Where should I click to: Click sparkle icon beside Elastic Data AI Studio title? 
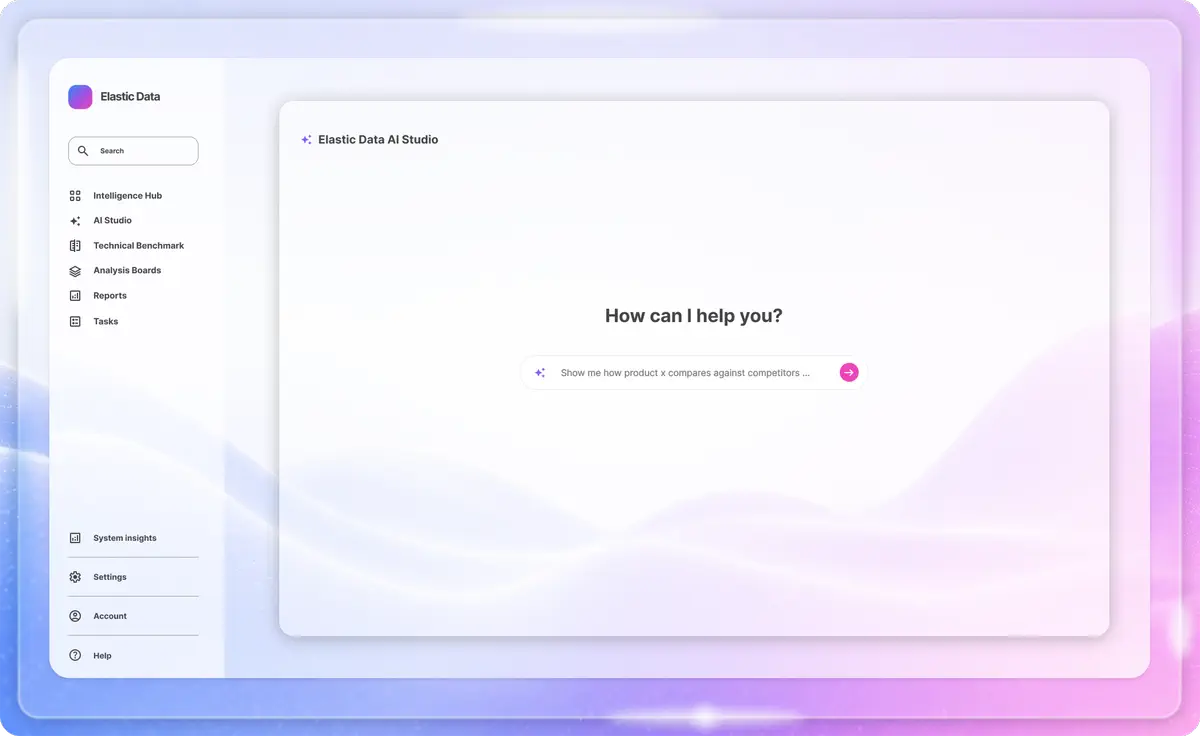306,140
